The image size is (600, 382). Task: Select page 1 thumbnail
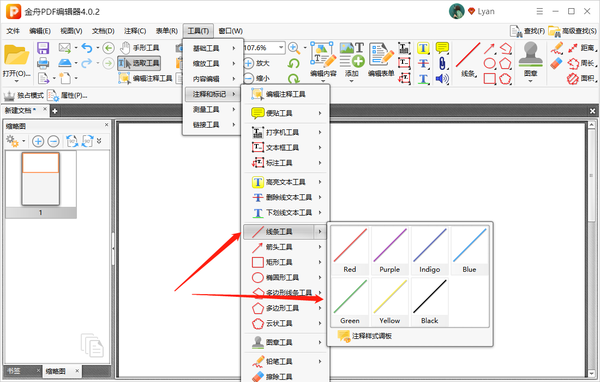point(41,179)
